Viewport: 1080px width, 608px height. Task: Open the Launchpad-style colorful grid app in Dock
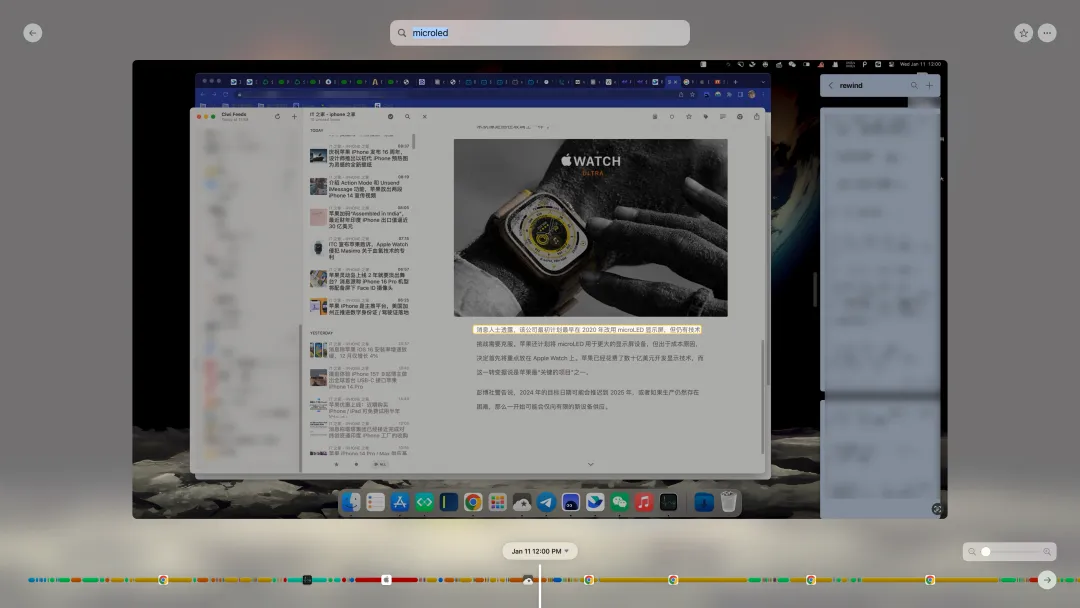pos(497,502)
